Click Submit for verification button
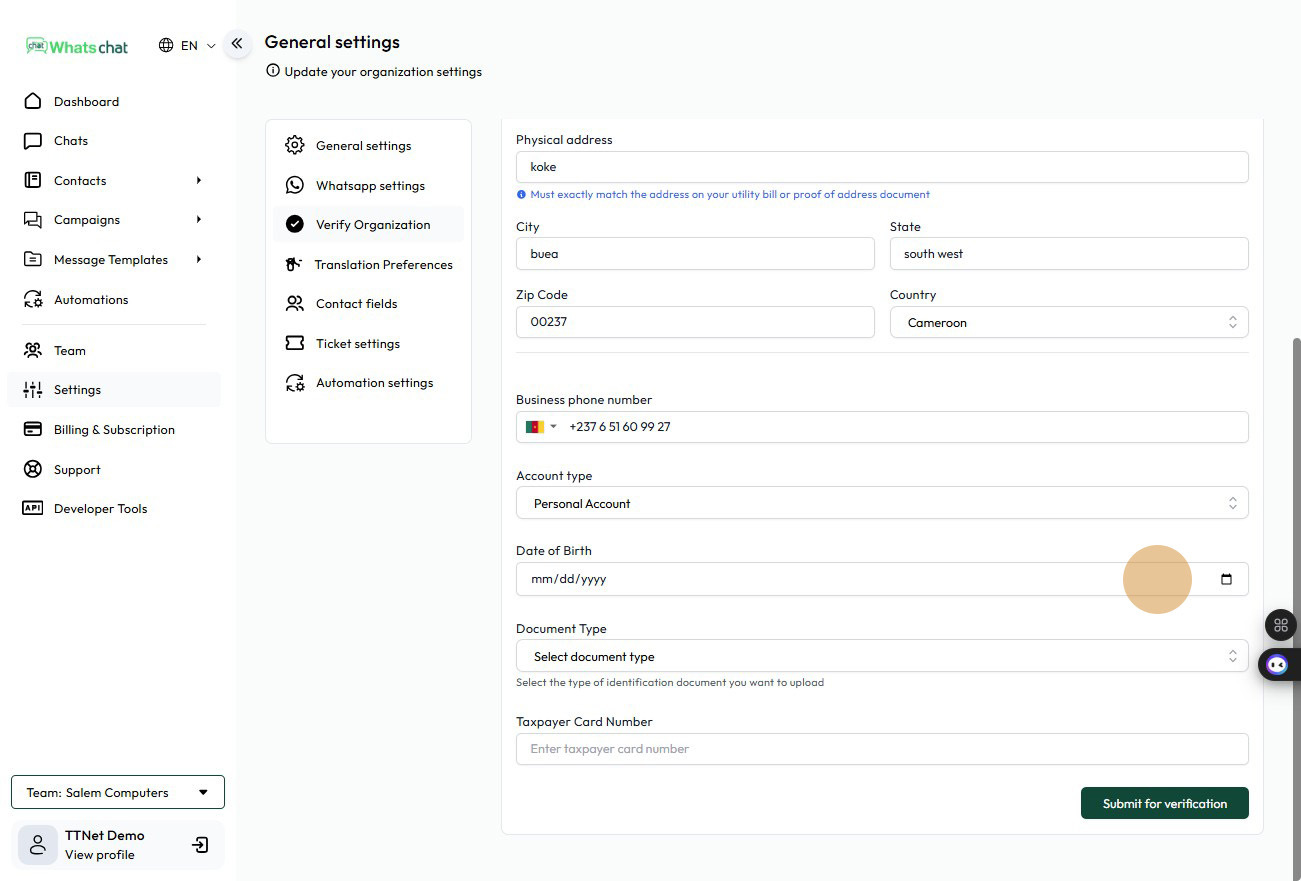1301x881 pixels. tap(1164, 804)
